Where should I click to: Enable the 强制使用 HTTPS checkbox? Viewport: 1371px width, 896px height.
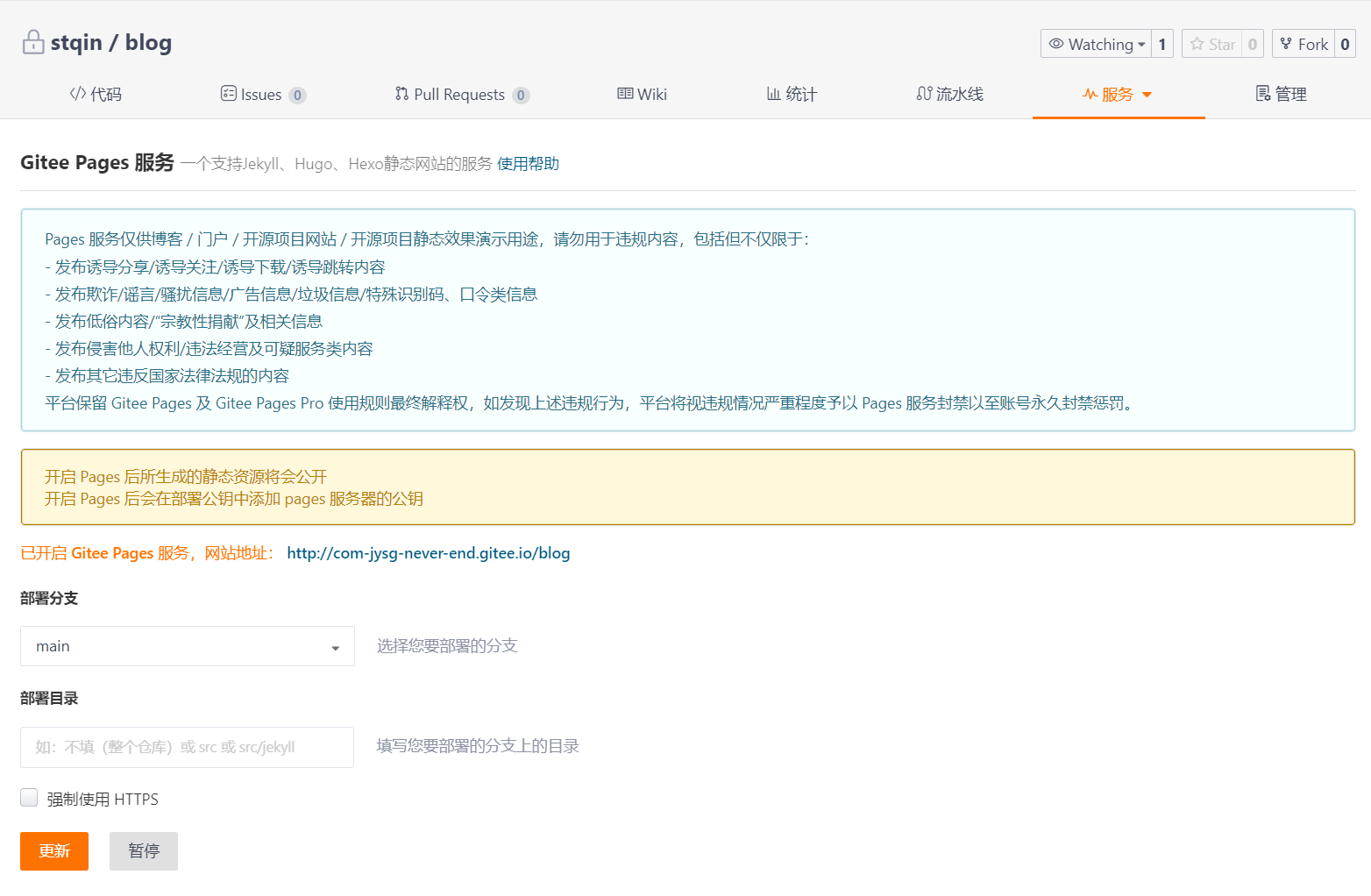click(x=29, y=798)
